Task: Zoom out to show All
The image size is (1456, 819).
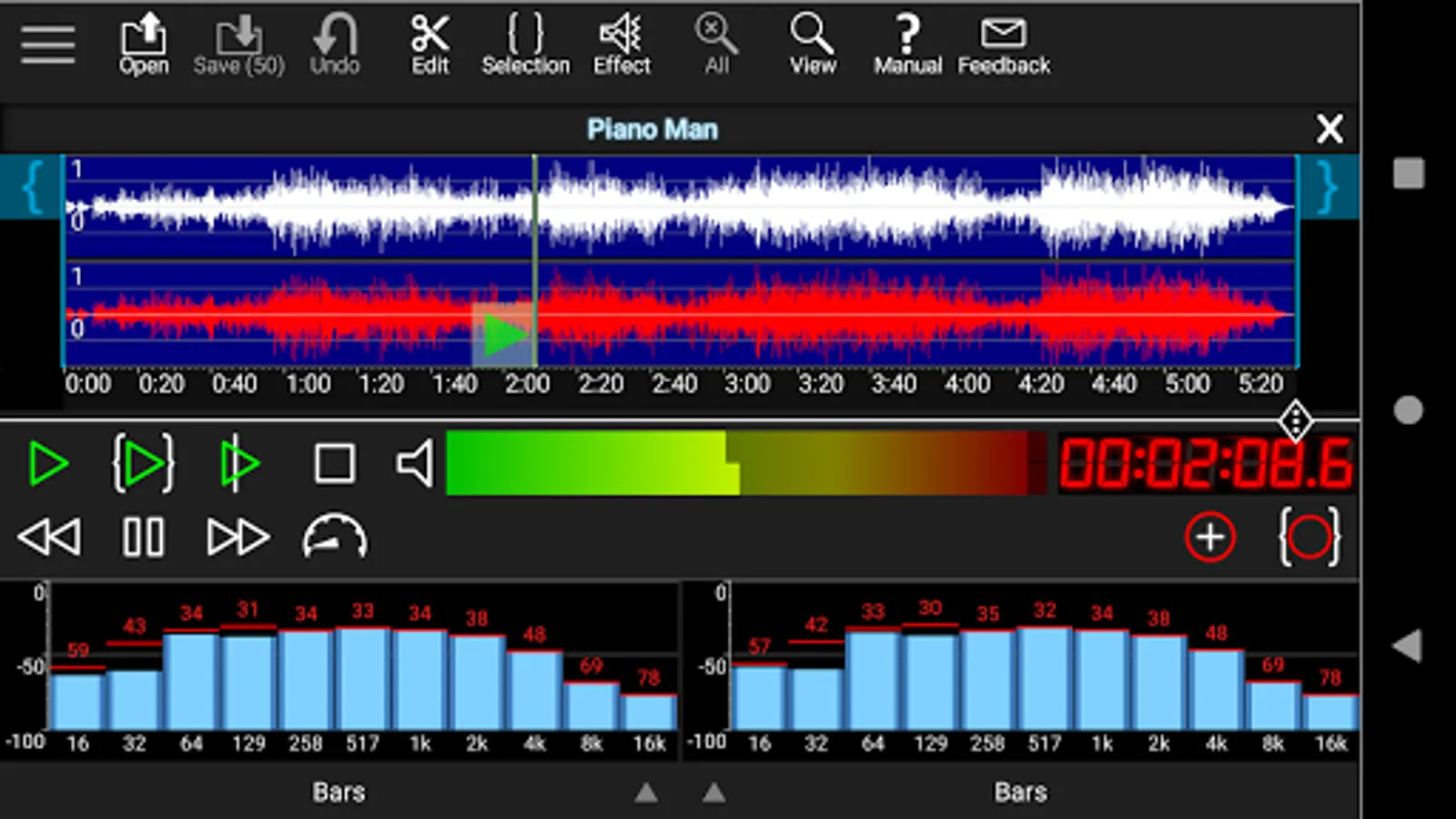Action: point(717,45)
